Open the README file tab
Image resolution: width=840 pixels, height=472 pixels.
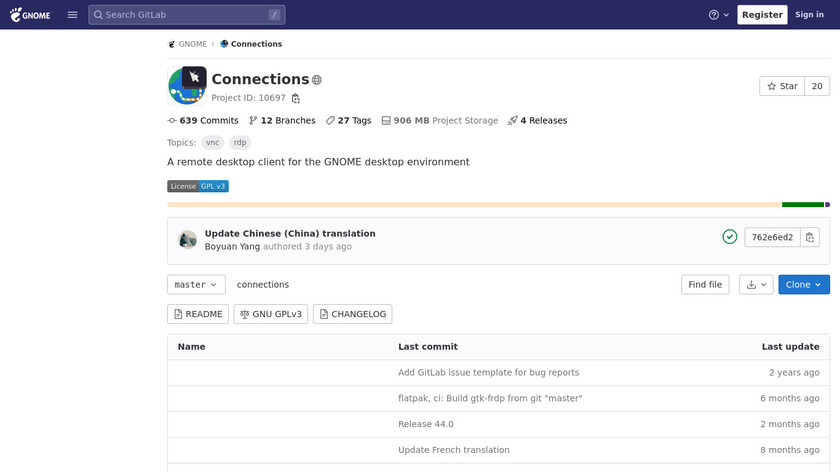coord(198,314)
